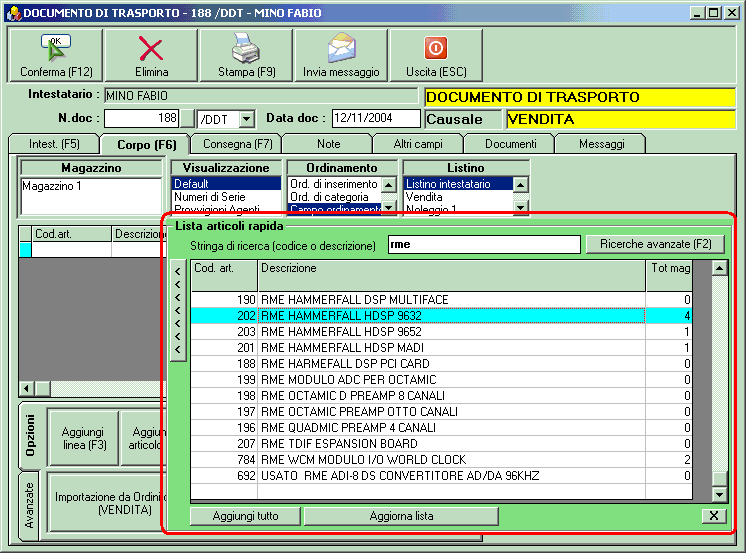Open the Note tab
The width and height of the screenshot is (746, 553).
coord(328,144)
